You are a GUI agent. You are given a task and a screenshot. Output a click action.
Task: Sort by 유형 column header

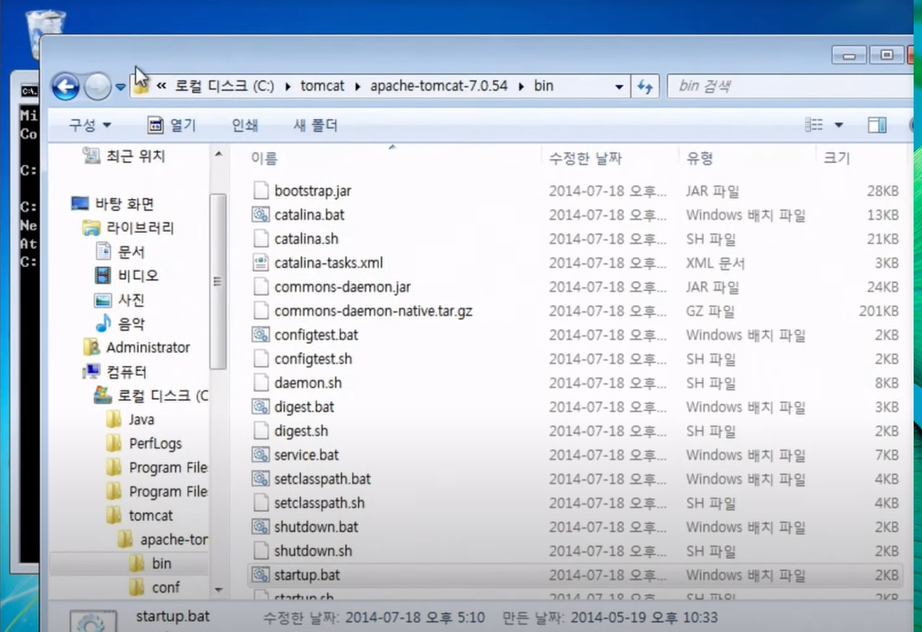700,158
